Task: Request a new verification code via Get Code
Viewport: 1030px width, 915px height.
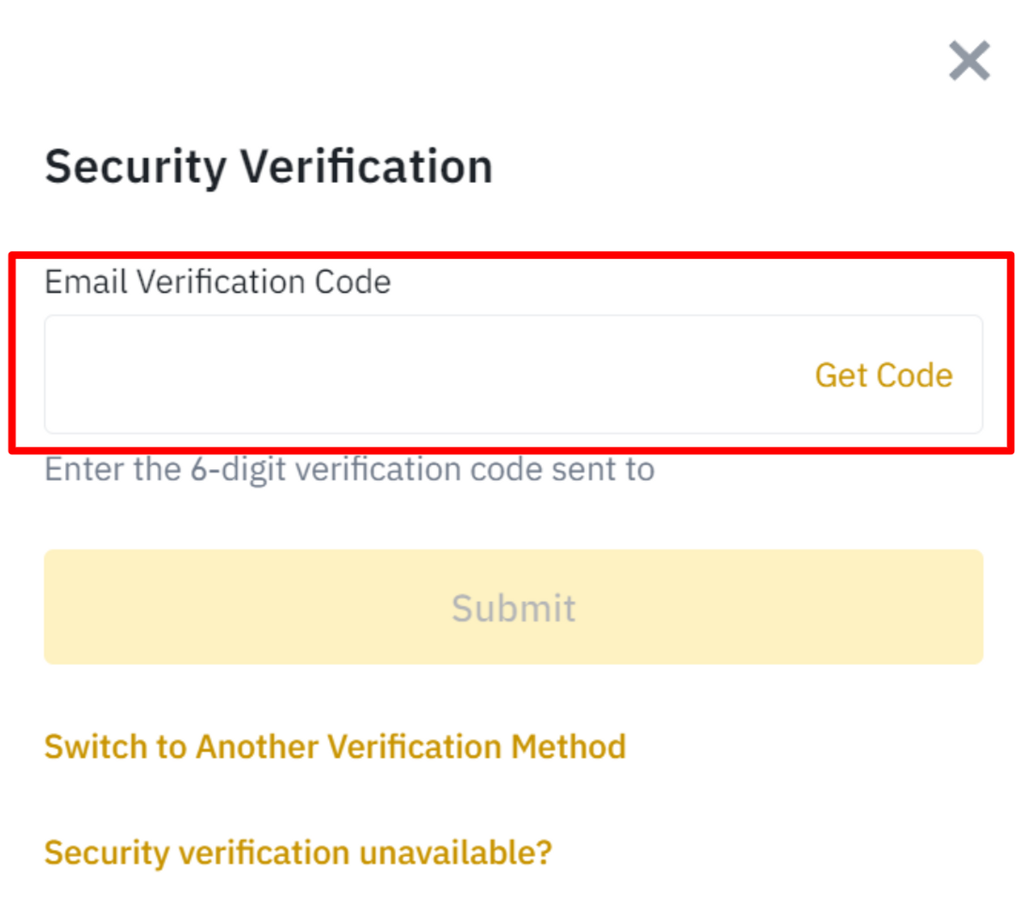Action: 883,375
